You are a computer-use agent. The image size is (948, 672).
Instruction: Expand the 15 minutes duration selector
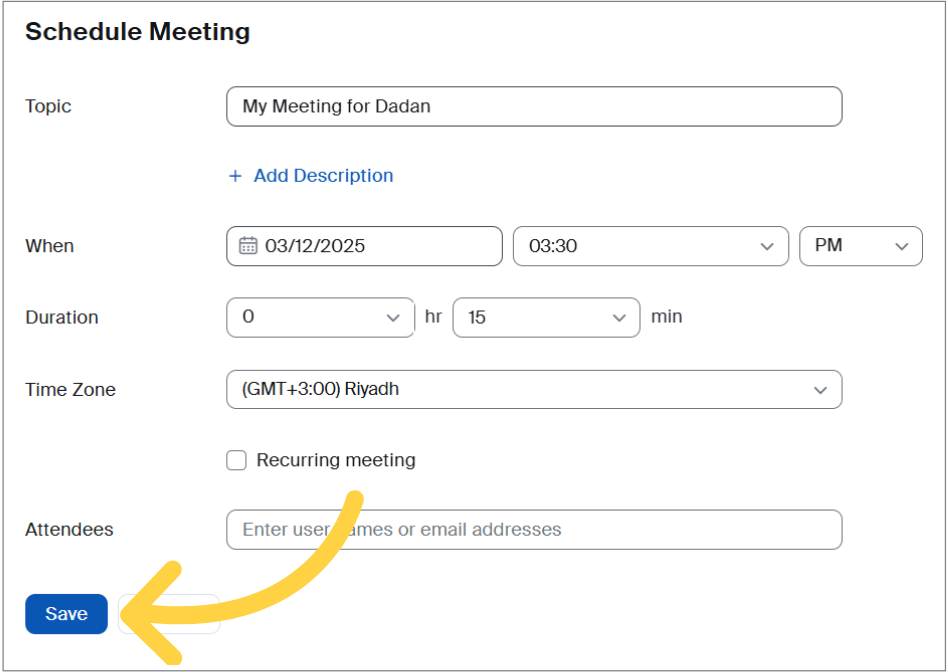pyautogui.click(x=546, y=317)
